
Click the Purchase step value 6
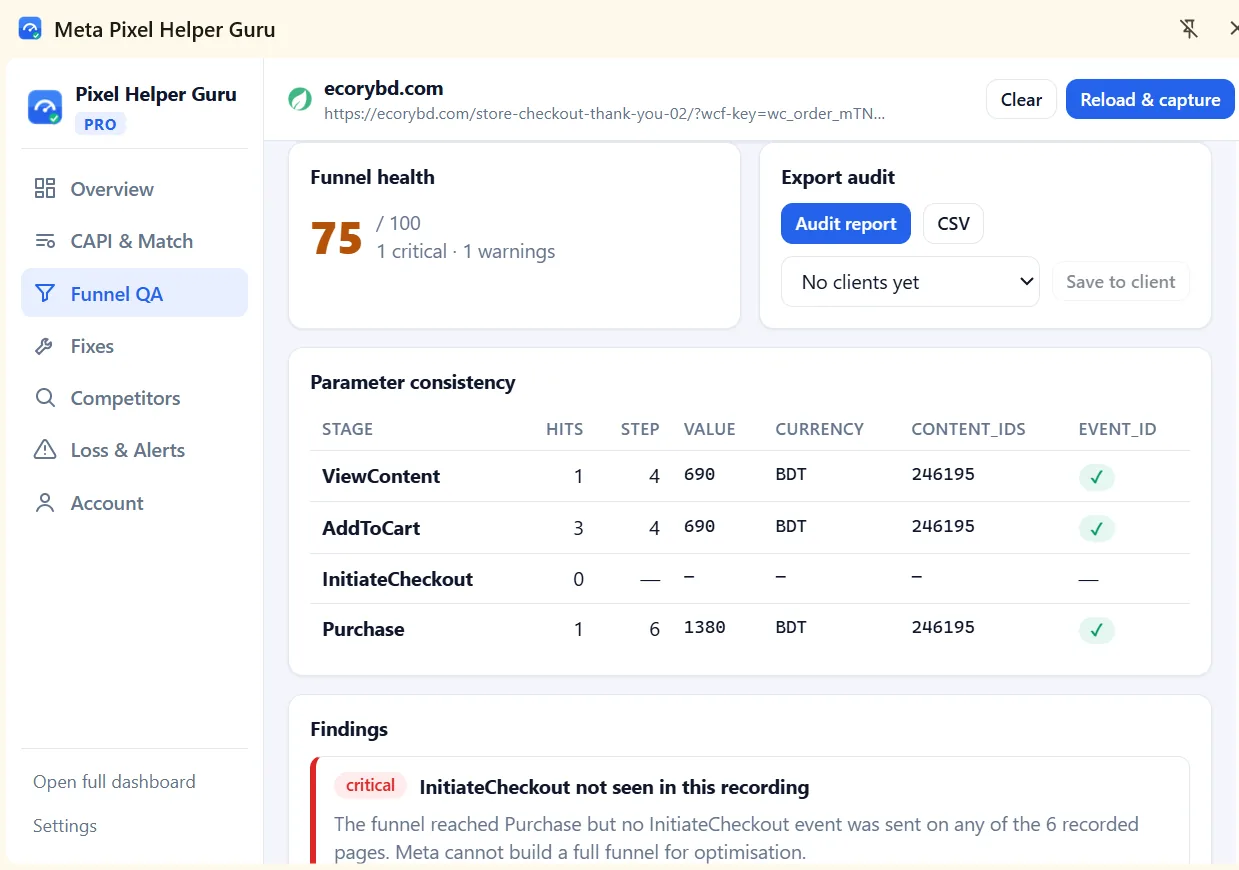tap(654, 630)
